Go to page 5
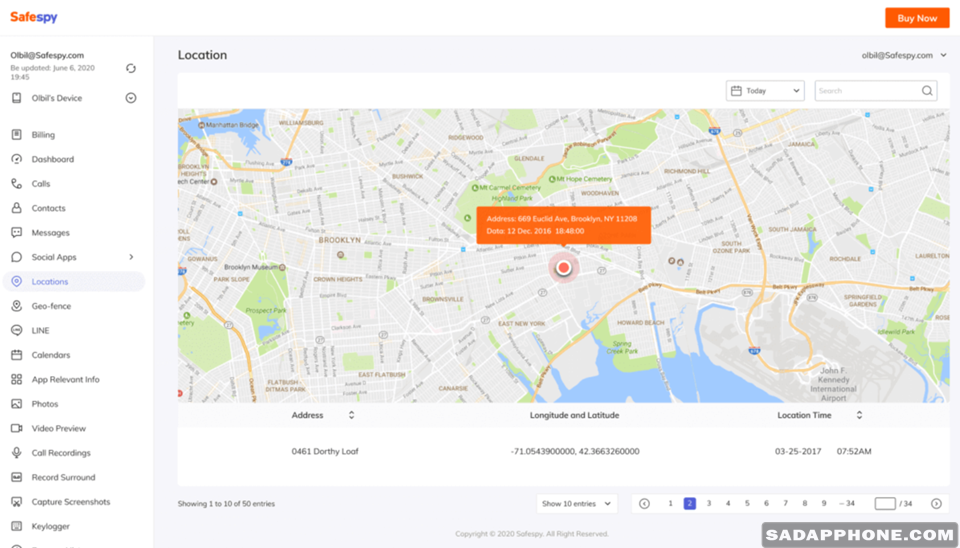Screen dimensions: 960x548 (747, 503)
